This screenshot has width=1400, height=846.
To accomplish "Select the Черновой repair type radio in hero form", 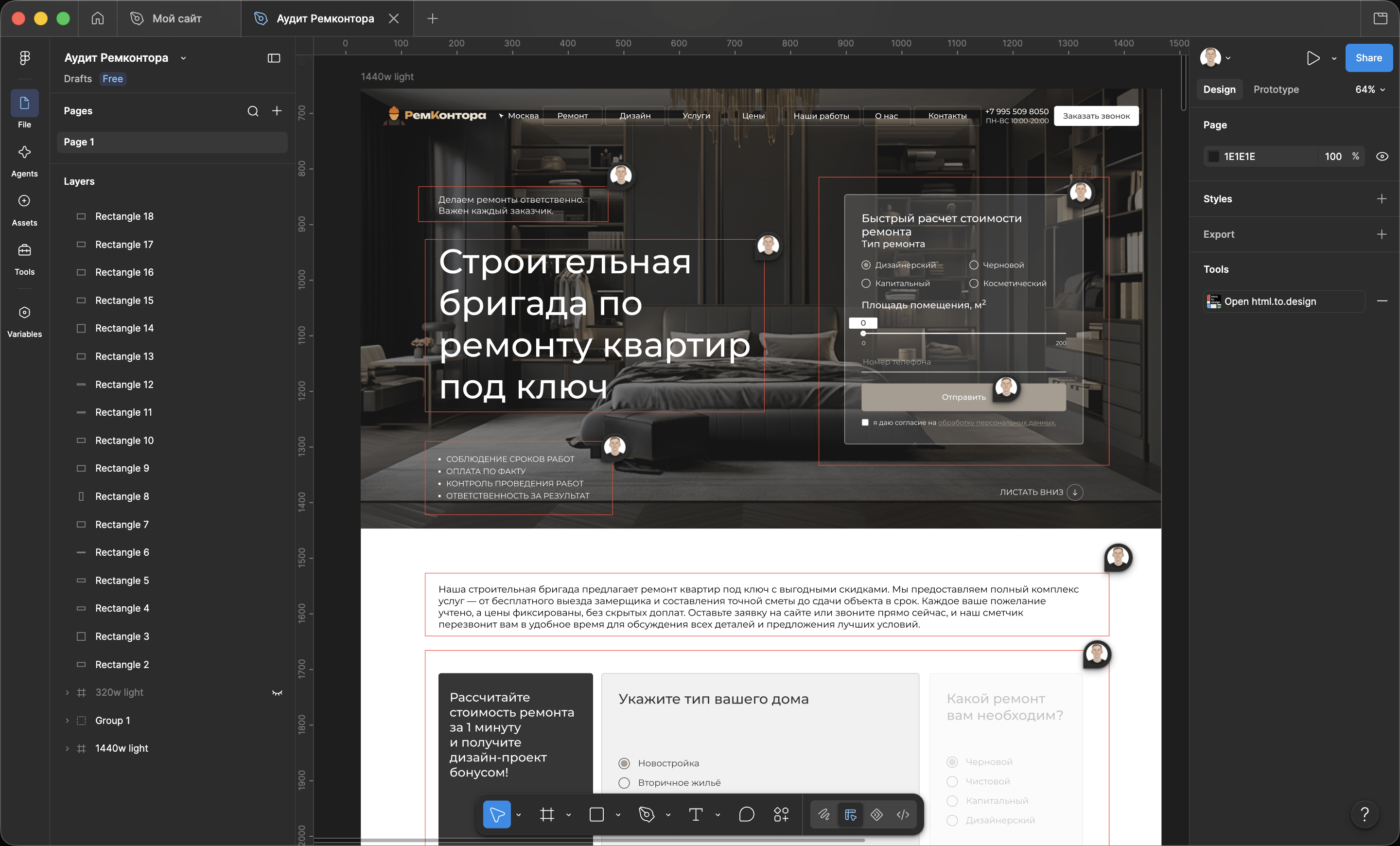I will tap(974, 265).
